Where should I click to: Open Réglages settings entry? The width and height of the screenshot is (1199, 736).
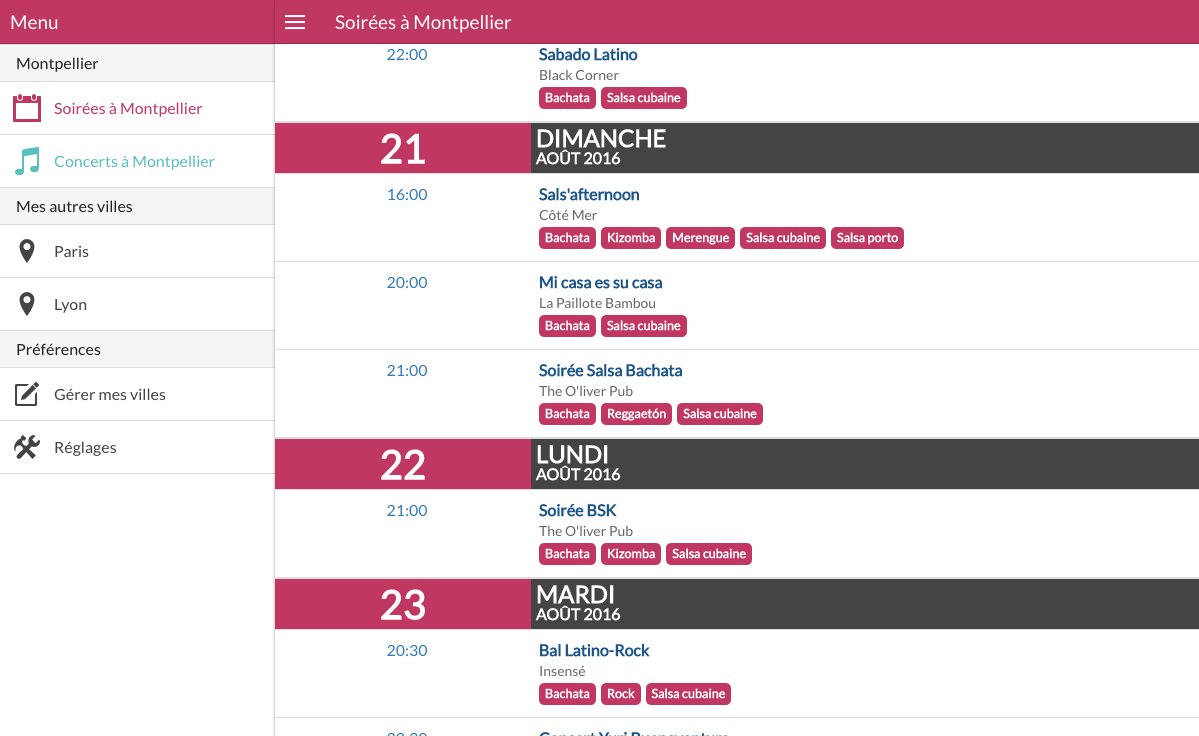coord(85,447)
